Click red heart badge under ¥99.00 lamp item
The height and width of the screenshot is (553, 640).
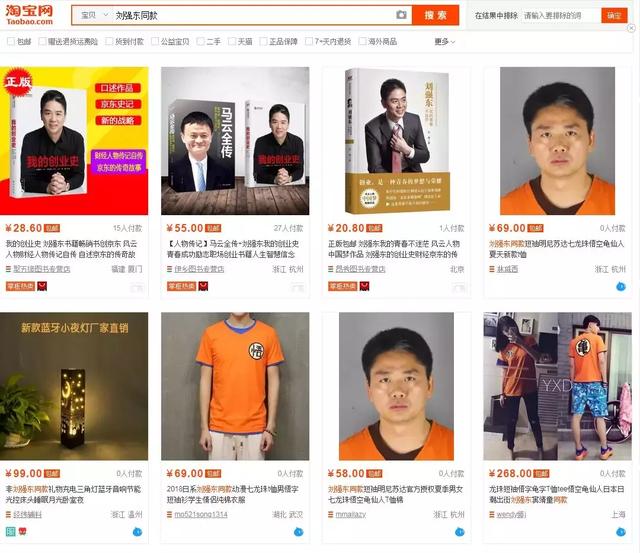(22, 532)
